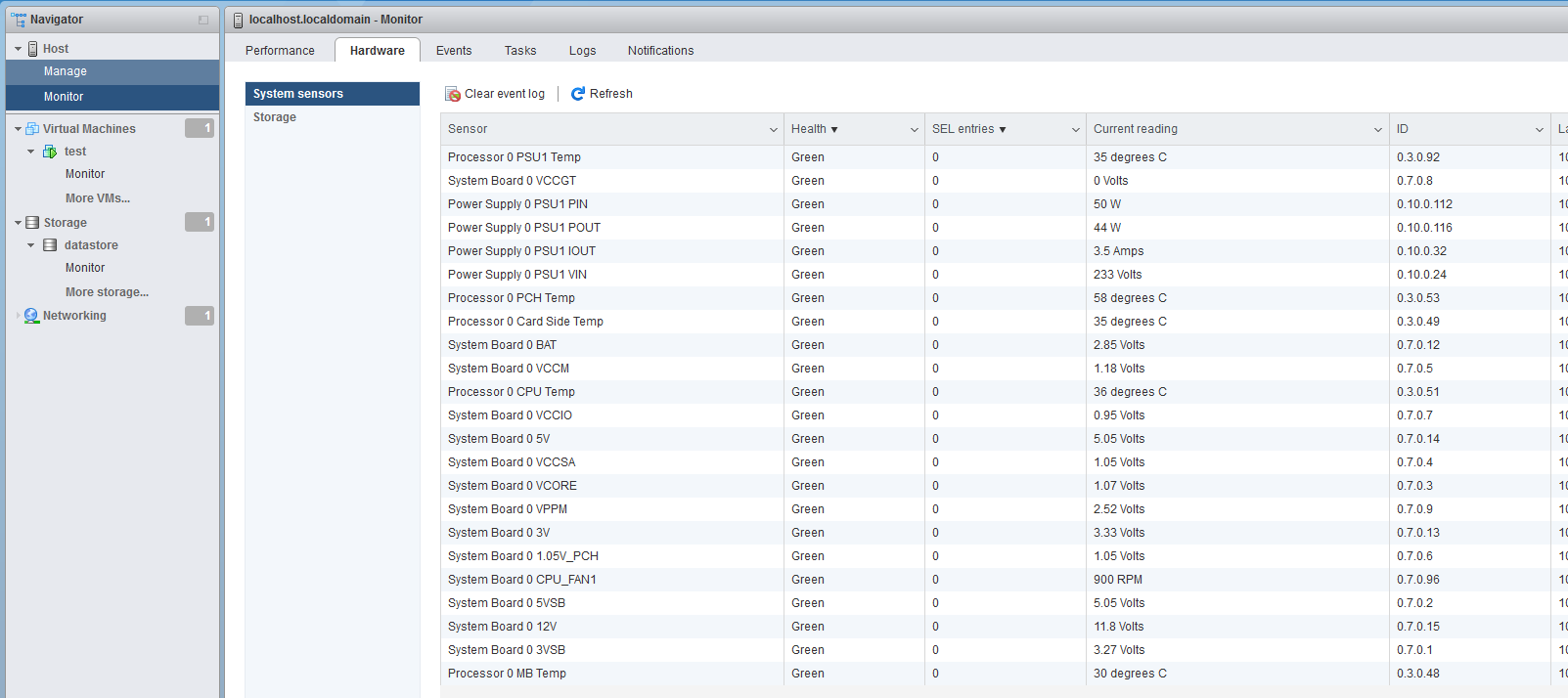This screenshot has width=1568, height=698.
Task: Open More VMs... link
Action: pos(98,198)
